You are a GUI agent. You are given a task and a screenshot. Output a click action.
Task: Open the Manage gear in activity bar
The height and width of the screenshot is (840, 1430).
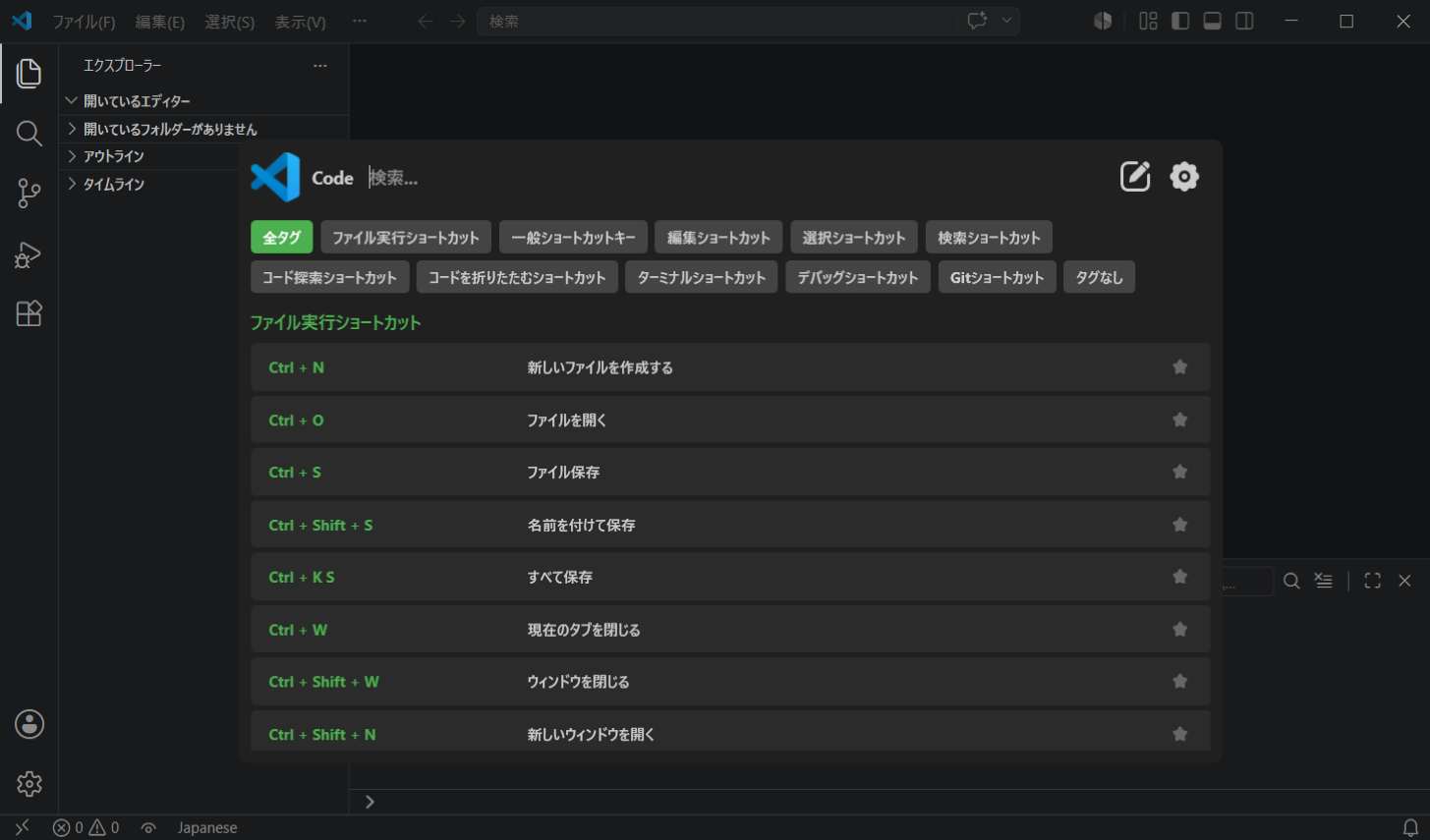tap(29, 783)
